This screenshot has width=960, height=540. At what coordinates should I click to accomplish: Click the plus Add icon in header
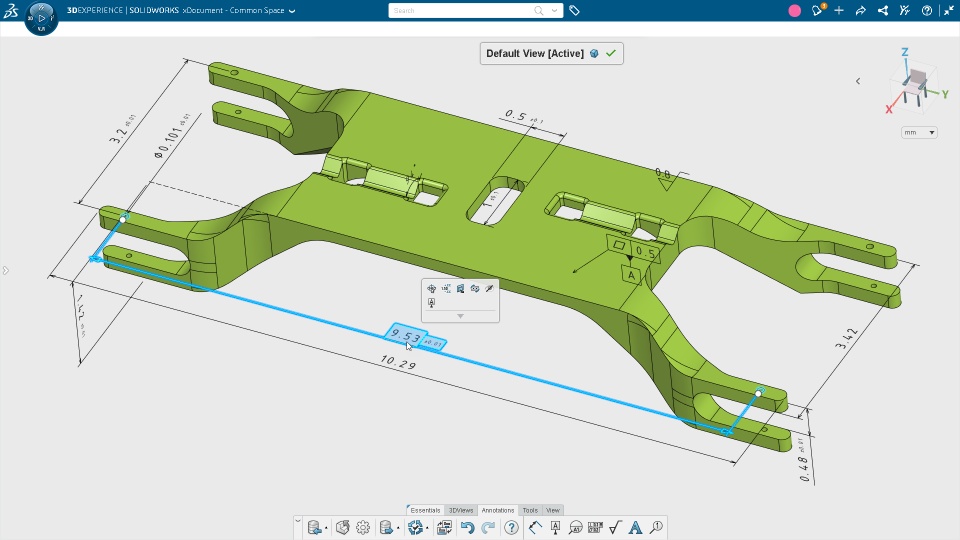(839, 10)
